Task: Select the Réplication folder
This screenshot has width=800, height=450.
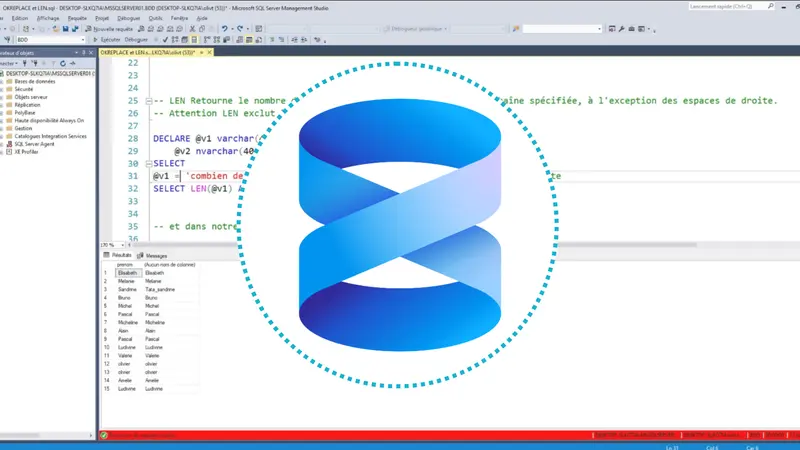Action: click(x=27, y=105)
